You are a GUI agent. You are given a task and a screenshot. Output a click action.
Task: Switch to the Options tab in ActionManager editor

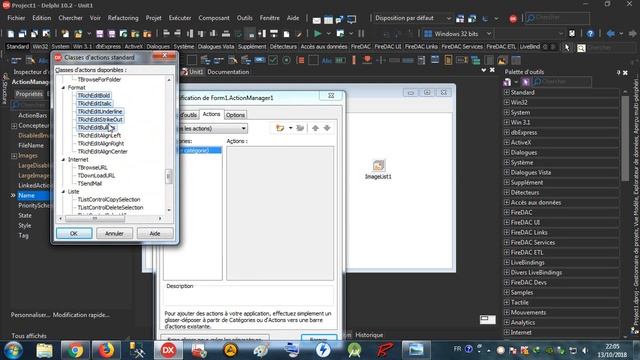point(236,115)
